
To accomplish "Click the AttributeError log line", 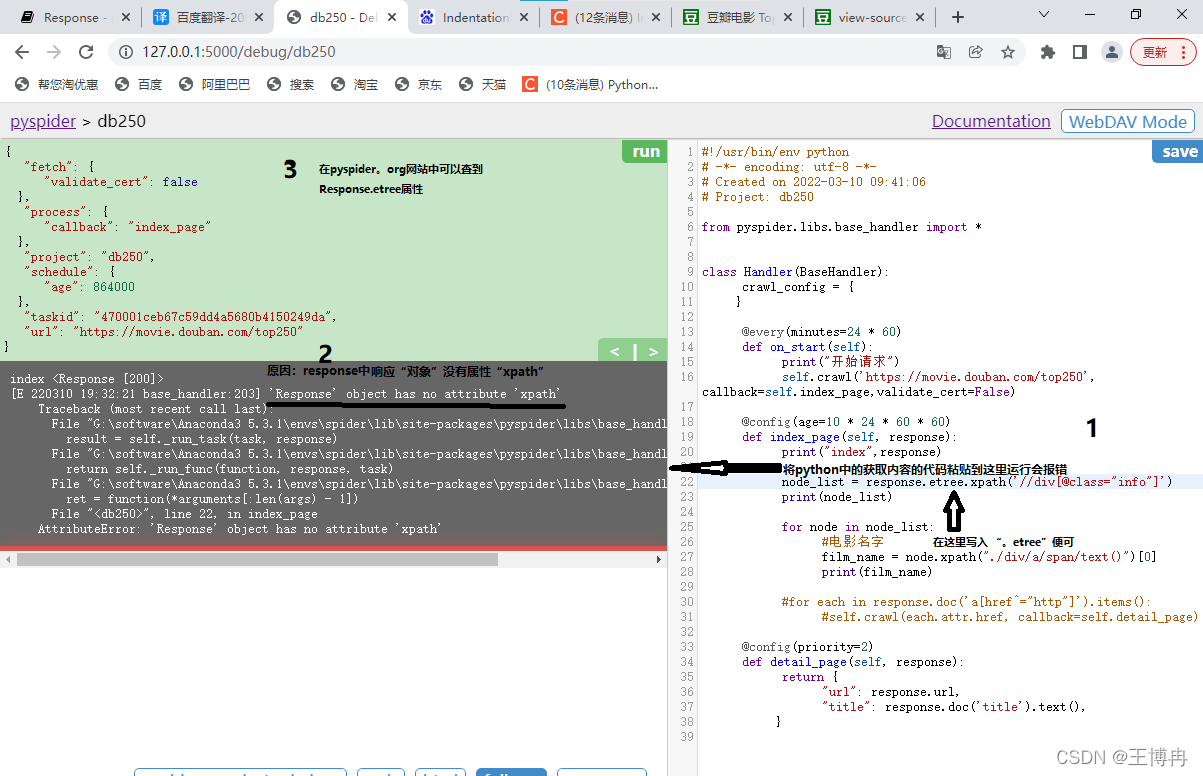I will (239, 529).
